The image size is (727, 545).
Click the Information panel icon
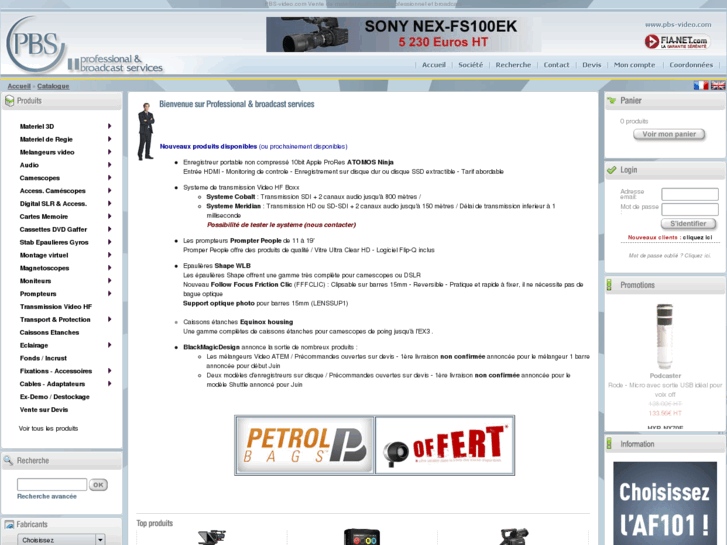(x=609, y=444)
